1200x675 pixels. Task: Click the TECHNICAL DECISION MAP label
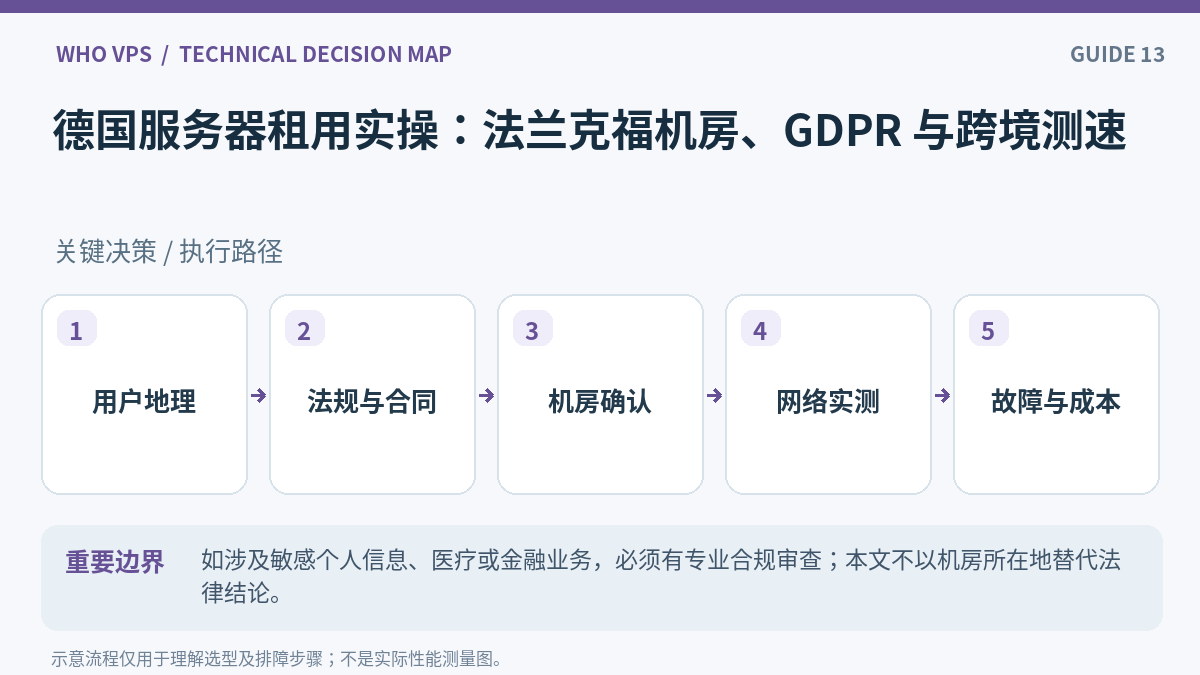(316, 54)
